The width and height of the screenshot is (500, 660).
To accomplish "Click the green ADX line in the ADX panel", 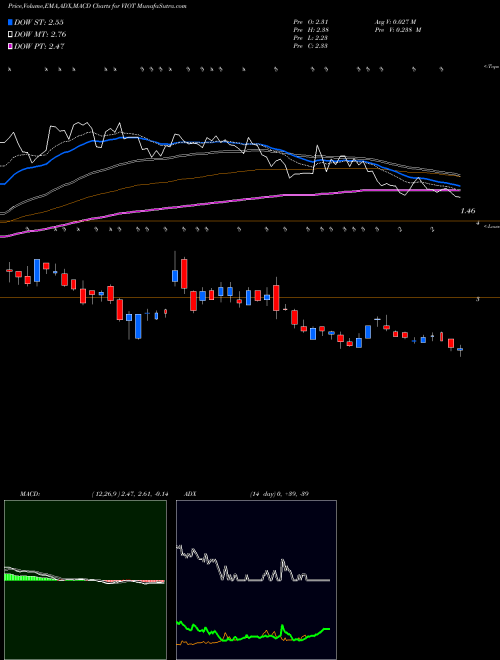I will point(253,636).
